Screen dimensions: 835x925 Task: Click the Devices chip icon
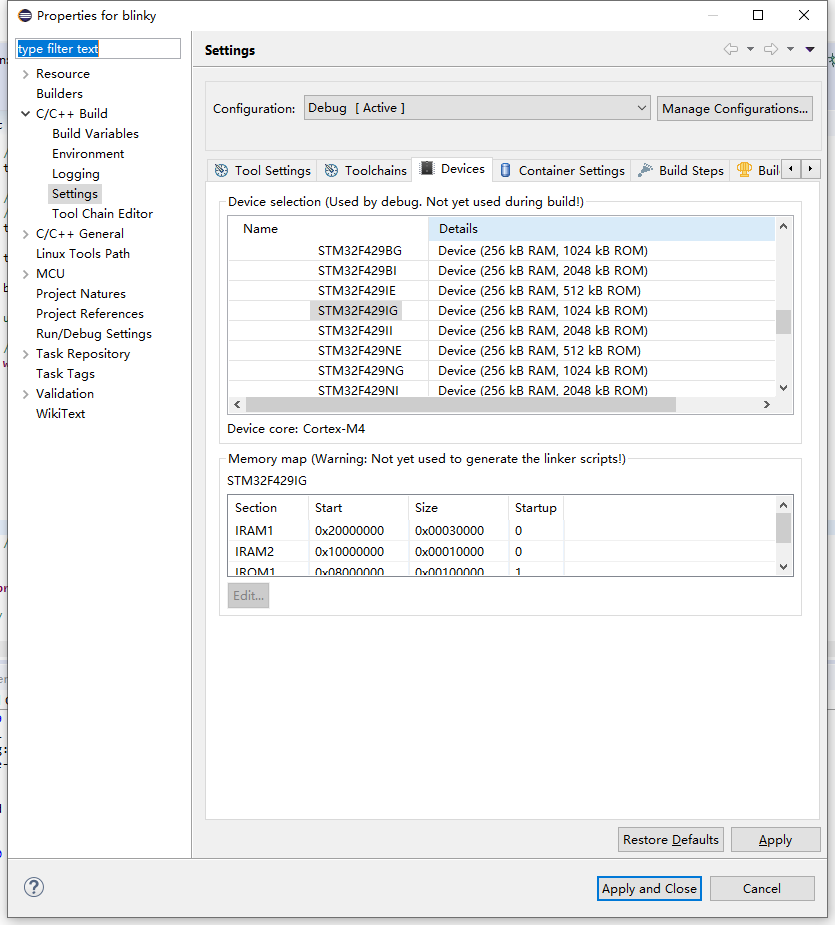tap(427, 169)
